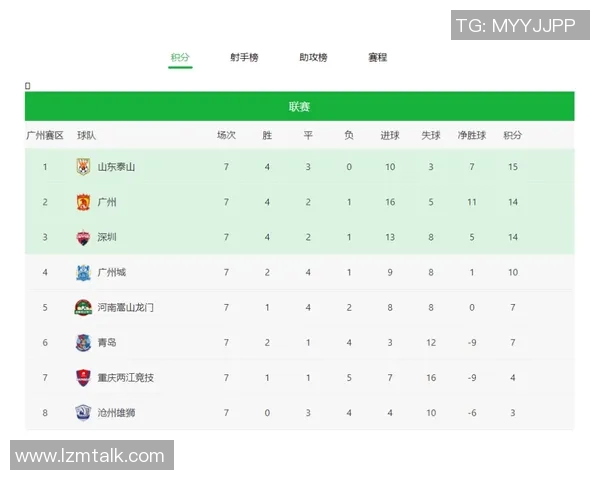Image resolution: width=600 pixels, height=480 pixels.
Task: Click the Guangzhou City team badge
Action: point(83,272)
